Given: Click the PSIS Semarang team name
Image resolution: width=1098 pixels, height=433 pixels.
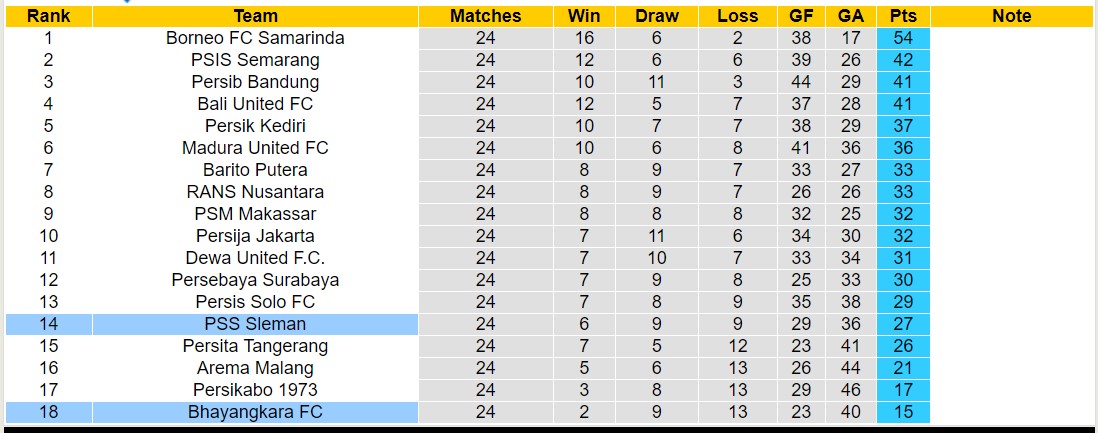Looking at the screenshot, I should tap(255, 60).
